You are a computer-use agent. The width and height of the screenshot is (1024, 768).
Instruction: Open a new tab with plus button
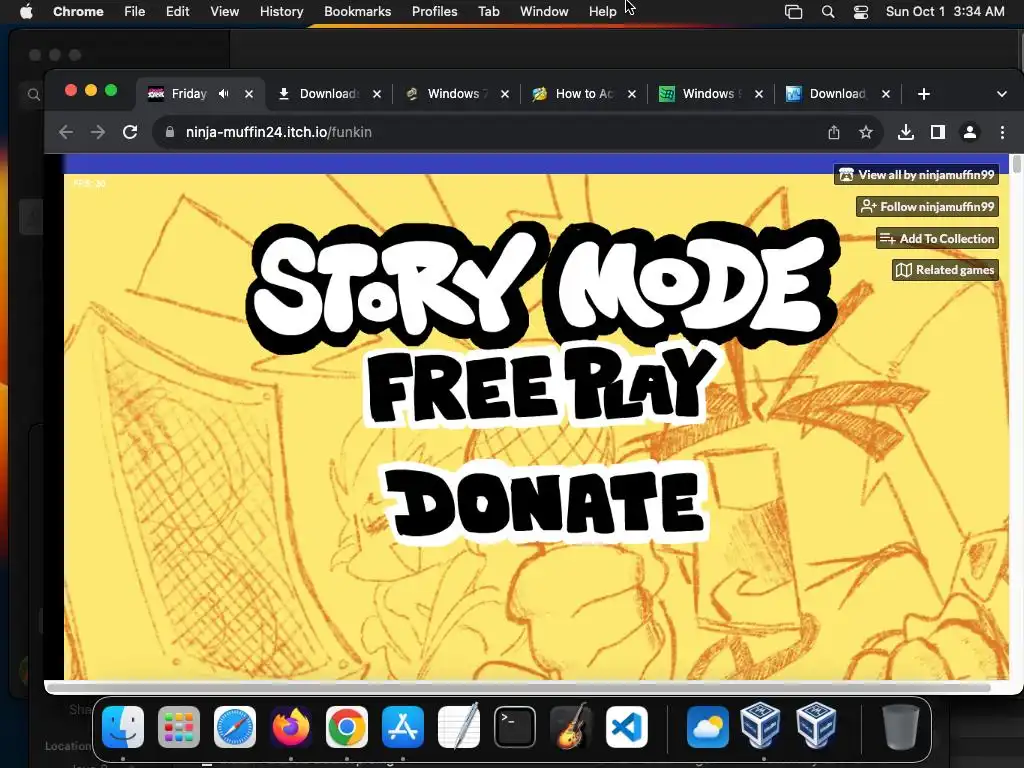[x=923, y=94]
